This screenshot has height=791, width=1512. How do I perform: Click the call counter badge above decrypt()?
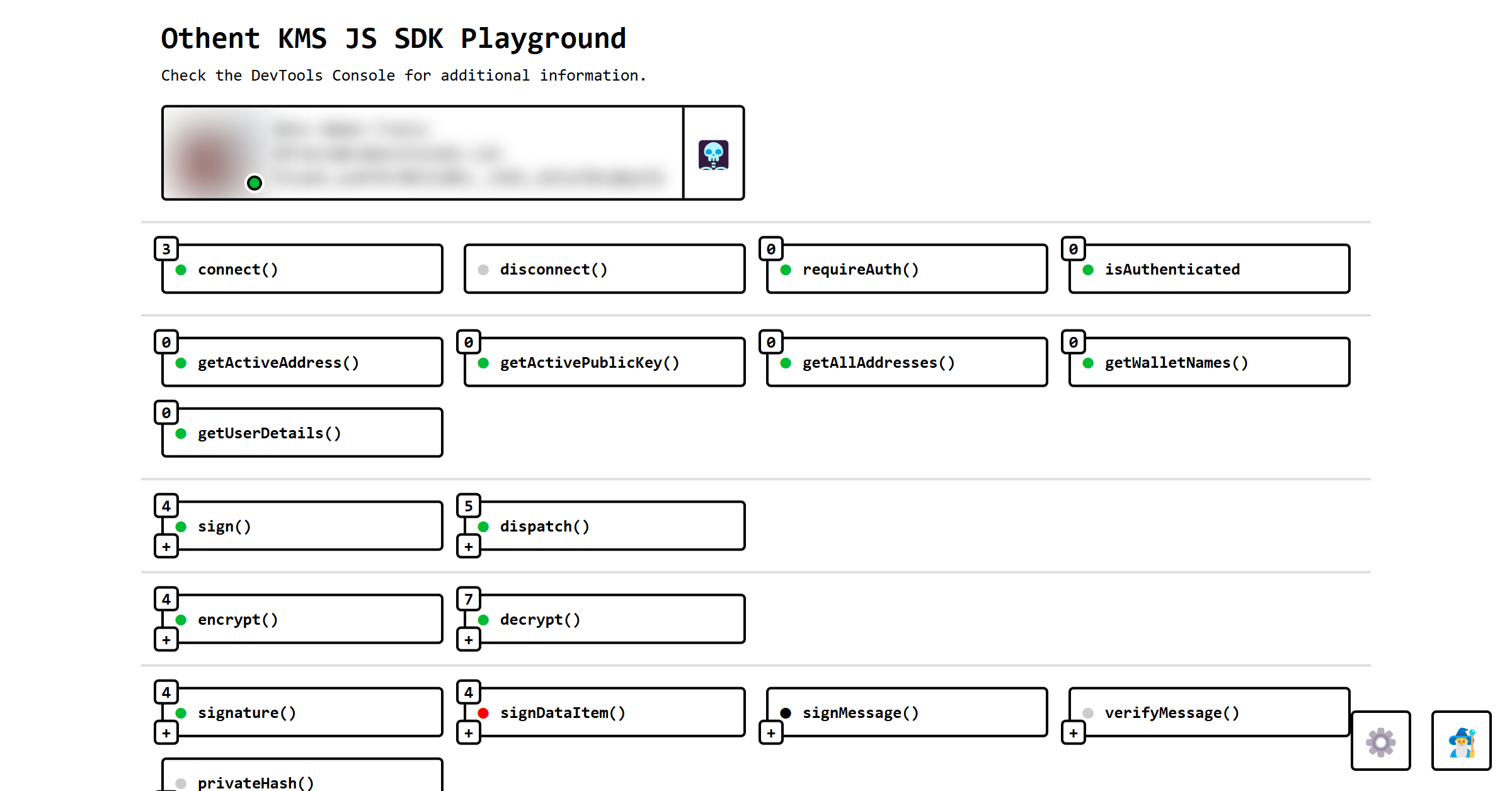(x=468, y=598)
